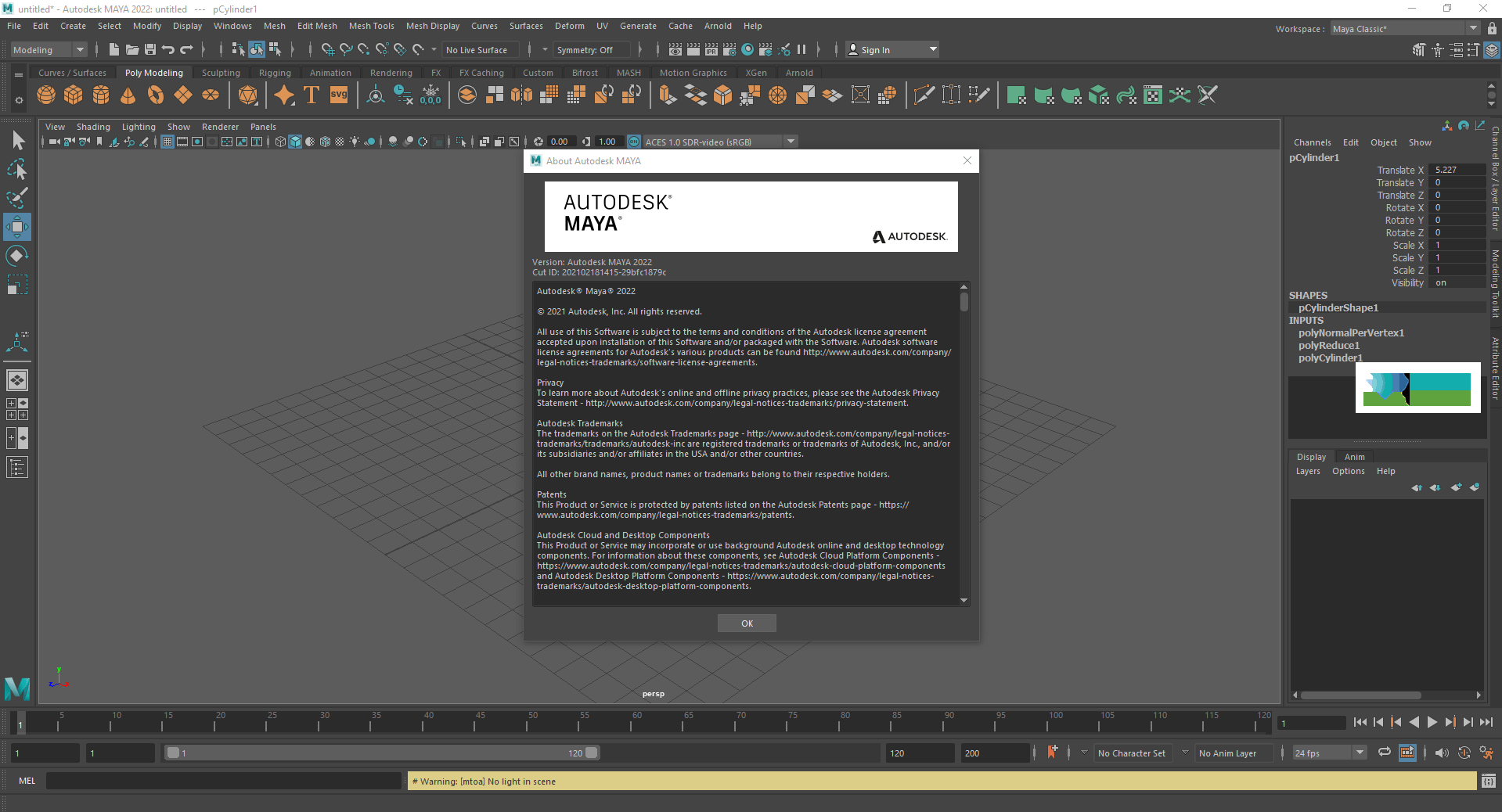Click Play Forwards on the timeline
The width and height of the screenshot is (1502, 812).
pos(1432,722)
